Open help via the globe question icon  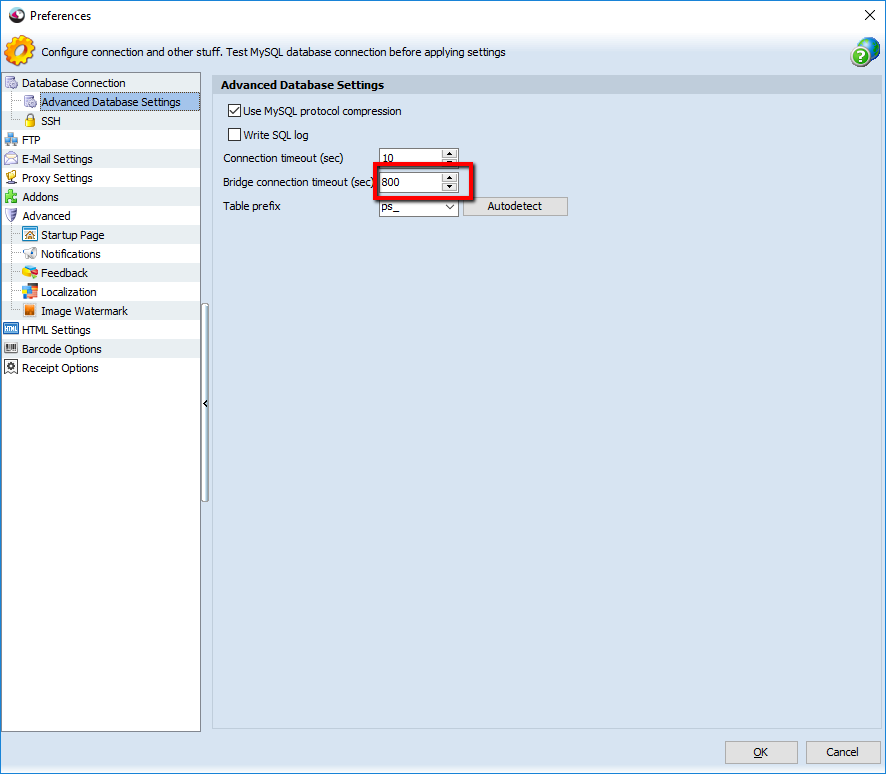click(x=864, y=52)
